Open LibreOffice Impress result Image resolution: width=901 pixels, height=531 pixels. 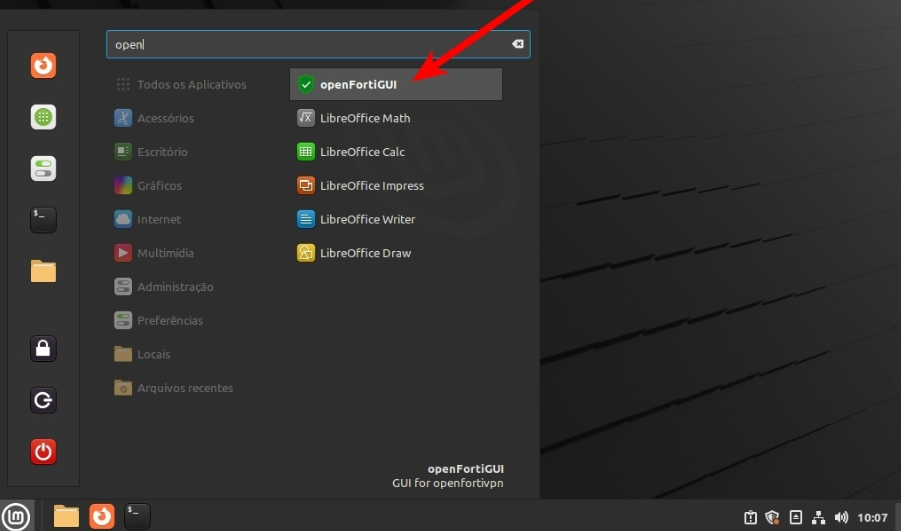(396, 186)
